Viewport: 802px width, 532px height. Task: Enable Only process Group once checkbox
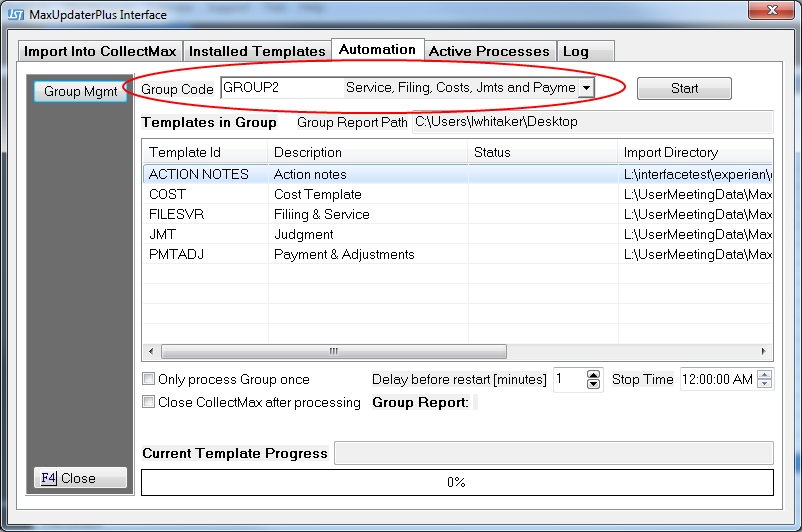[x=149, y=379]
